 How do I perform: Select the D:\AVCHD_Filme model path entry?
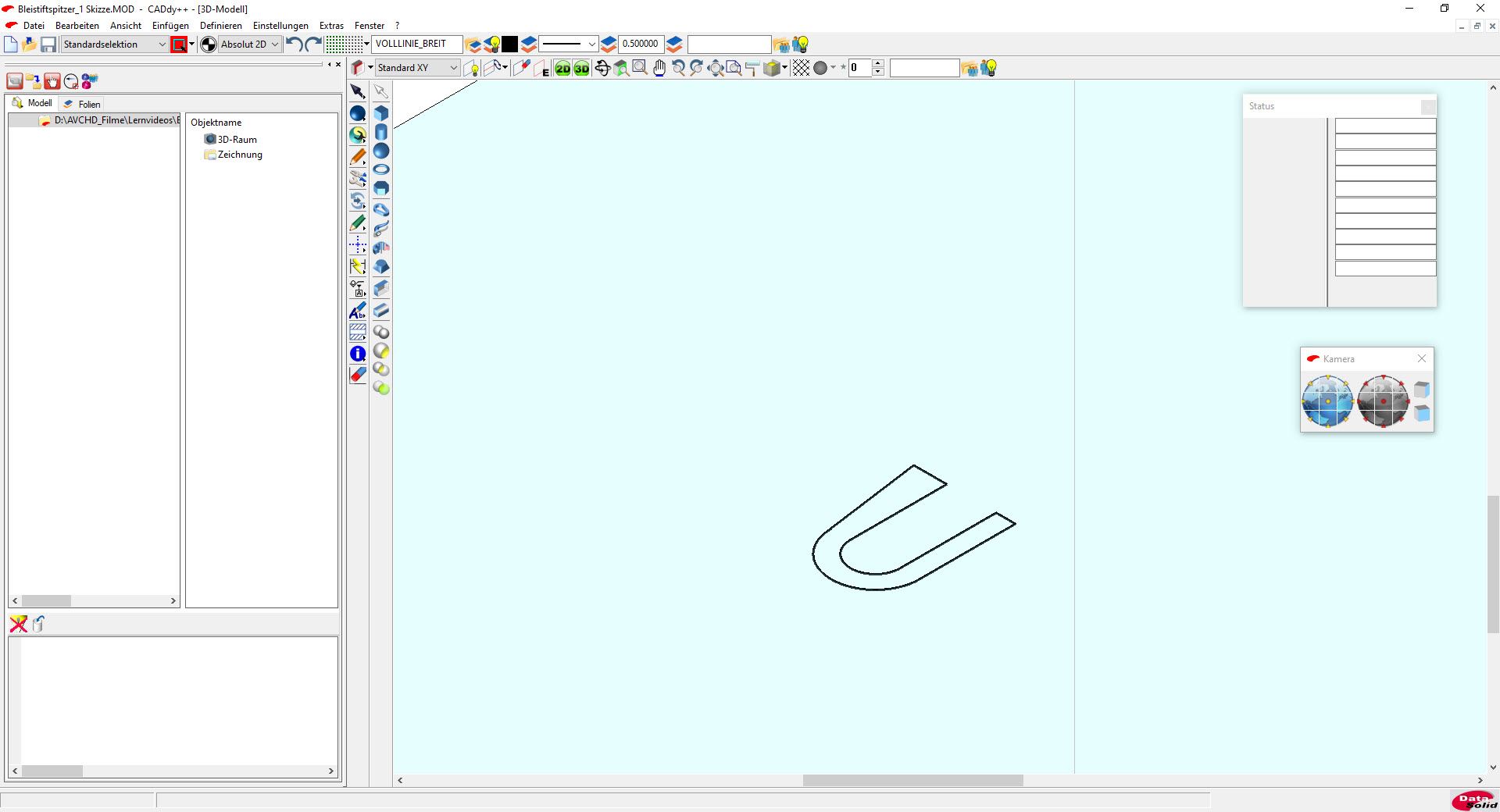click(110, 120)
